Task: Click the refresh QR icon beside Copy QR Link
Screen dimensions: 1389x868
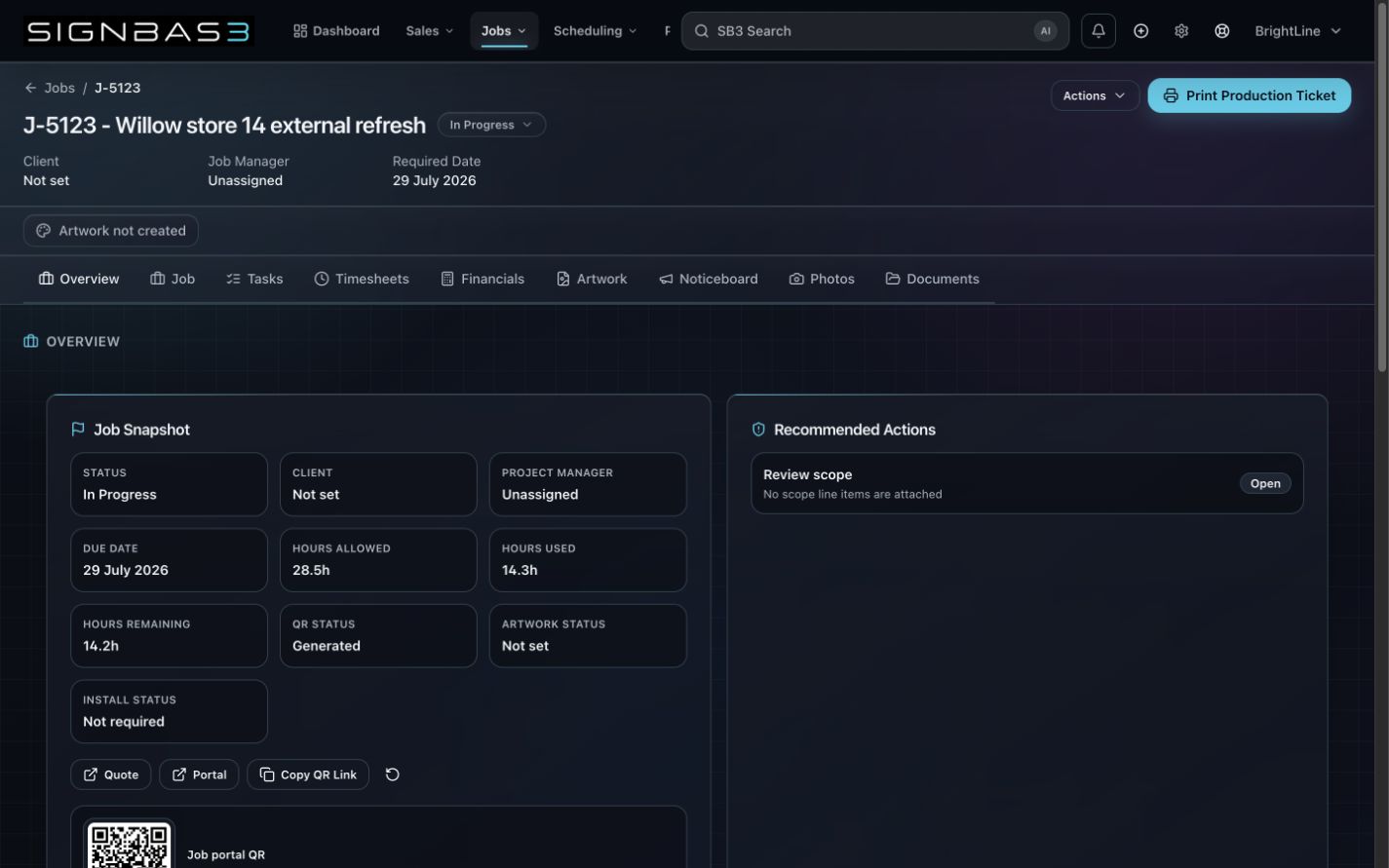Action: point(392,774)
